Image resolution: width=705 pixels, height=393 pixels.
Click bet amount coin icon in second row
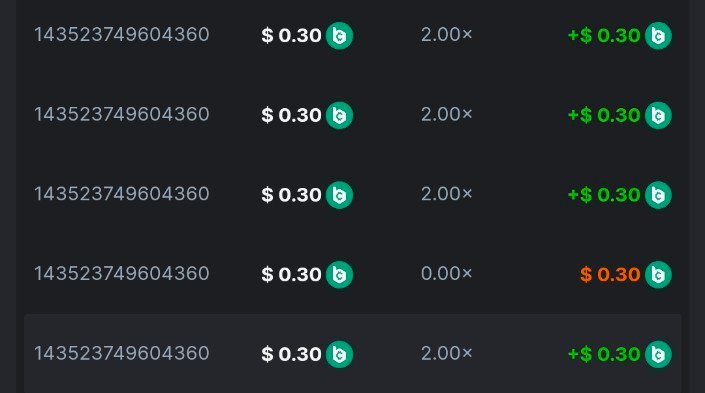339,115
